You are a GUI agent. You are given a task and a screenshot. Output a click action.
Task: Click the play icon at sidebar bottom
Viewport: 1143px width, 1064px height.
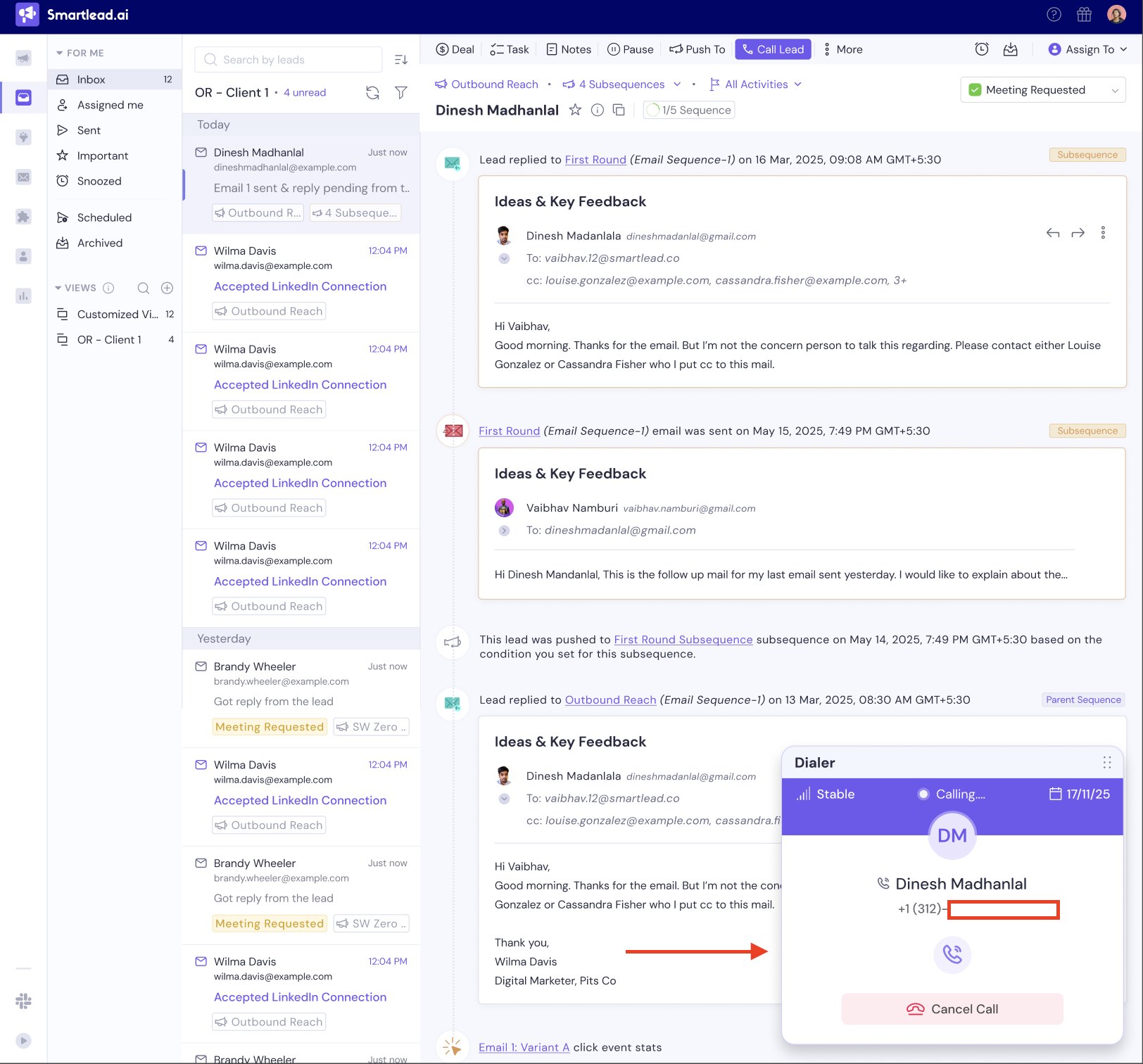(23, 1041)
